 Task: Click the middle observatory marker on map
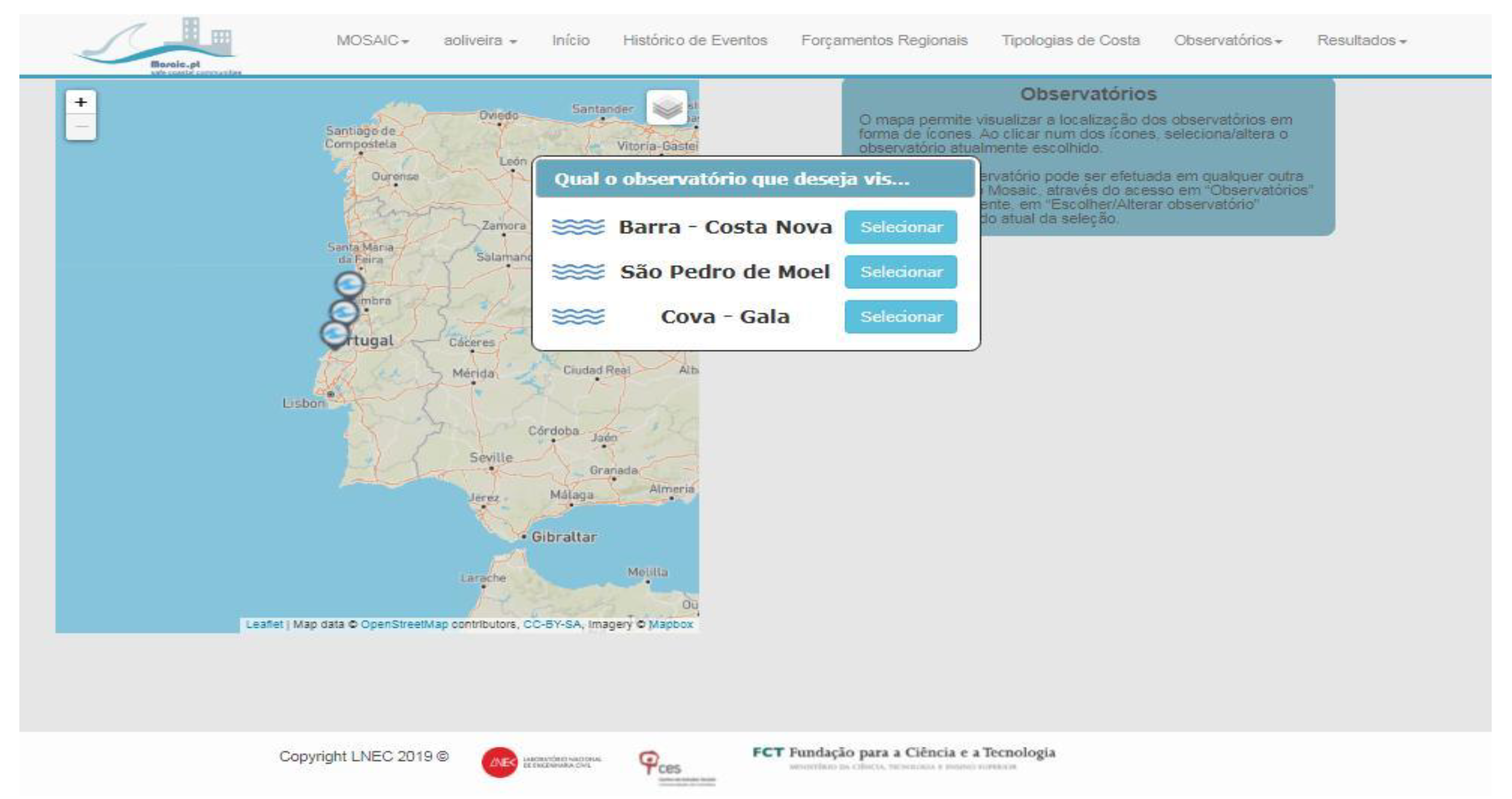344,312
